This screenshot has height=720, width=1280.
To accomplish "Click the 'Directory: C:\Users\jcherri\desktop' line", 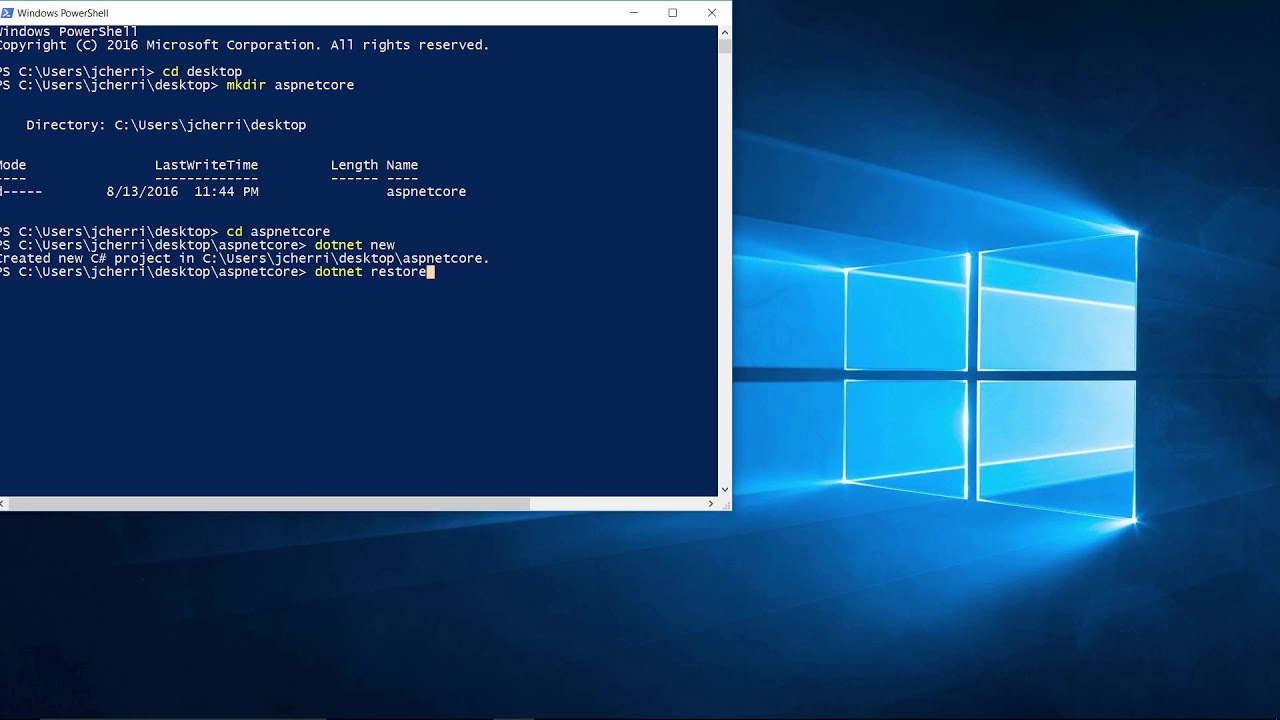I will 166,125.
